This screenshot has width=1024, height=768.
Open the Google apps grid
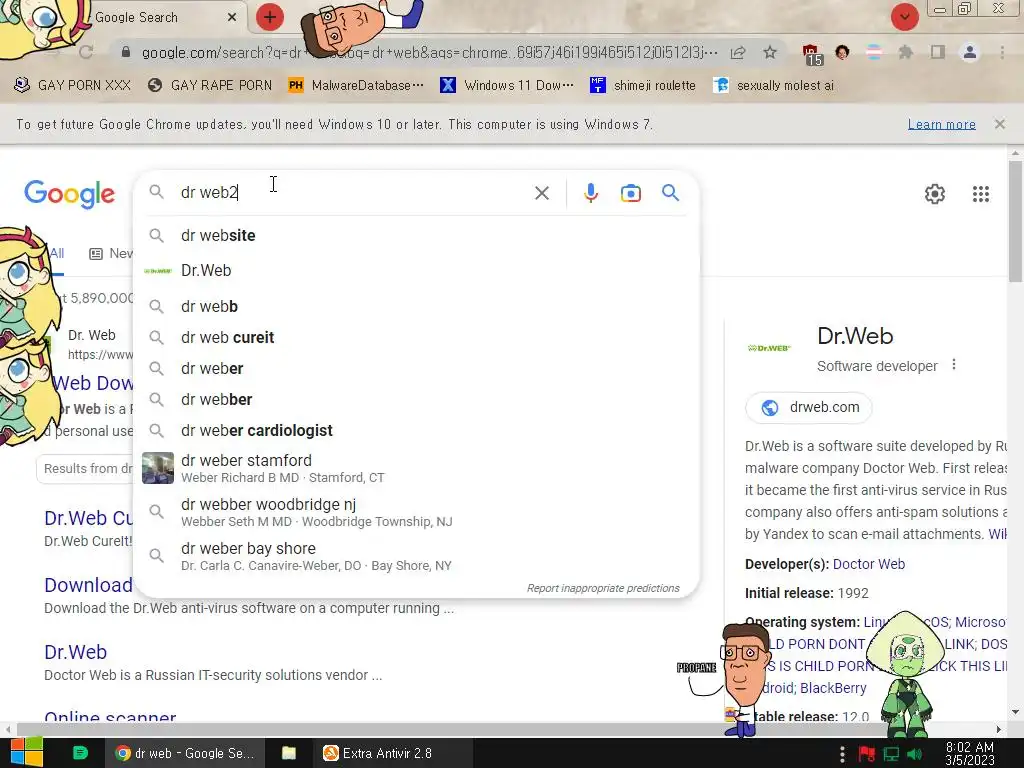coord(980,194)
